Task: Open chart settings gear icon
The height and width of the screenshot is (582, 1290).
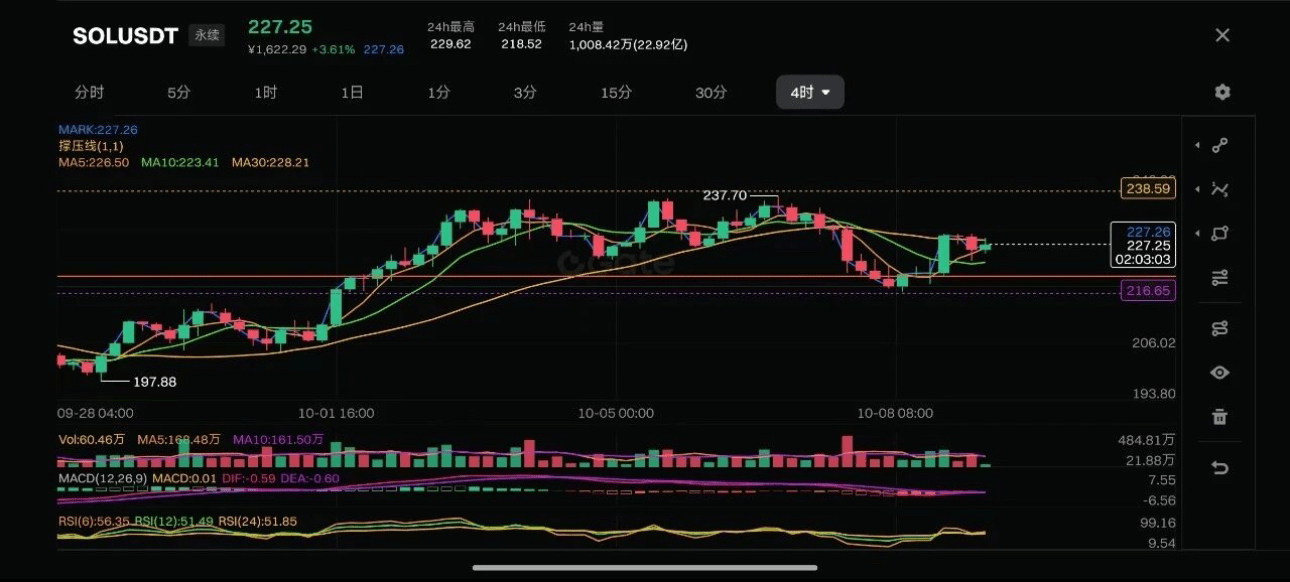Action: click(x=1222, y=92)
